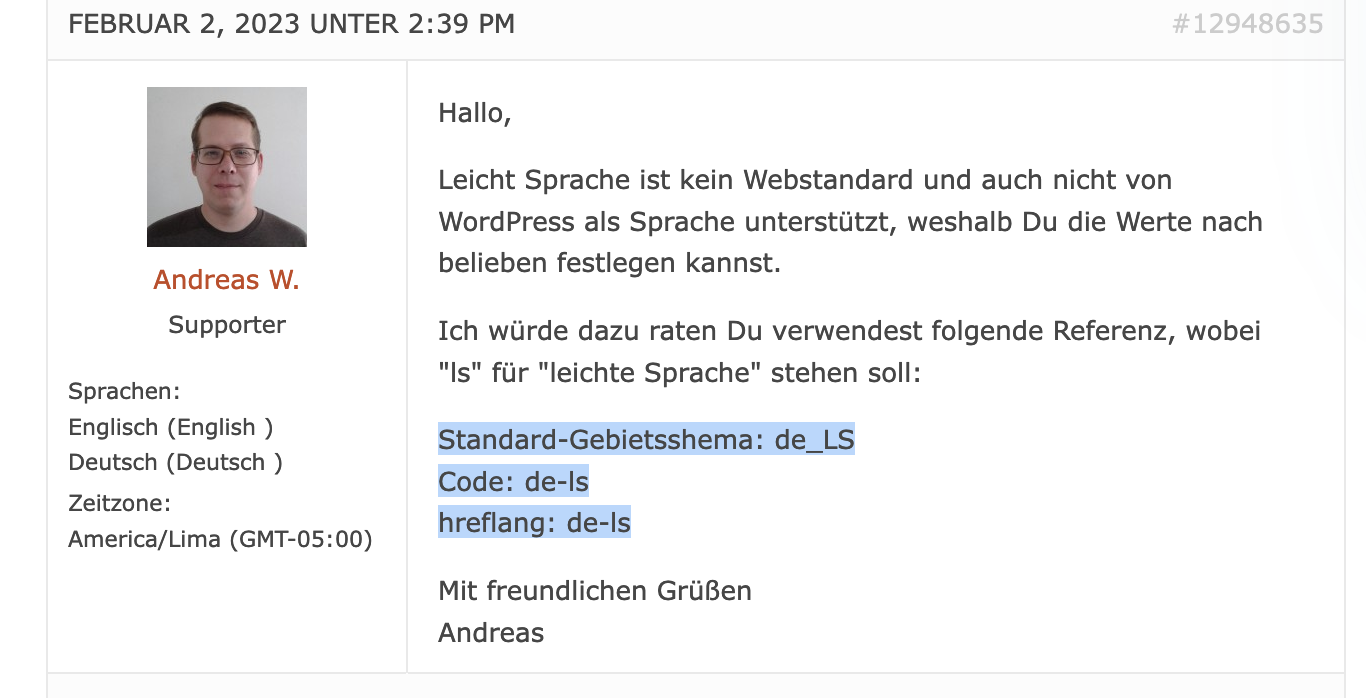Viewport: 1366px width, 698px height.
Task: Click Andreas W. avatar photo
Action: point(227,167)
